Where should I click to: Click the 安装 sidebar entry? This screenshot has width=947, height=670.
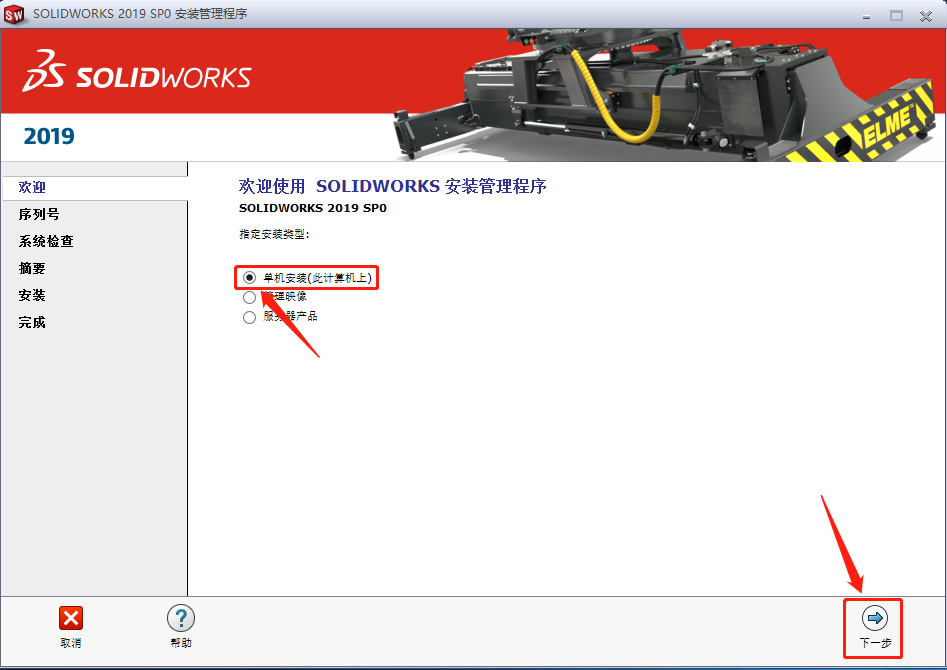[31, 295]
